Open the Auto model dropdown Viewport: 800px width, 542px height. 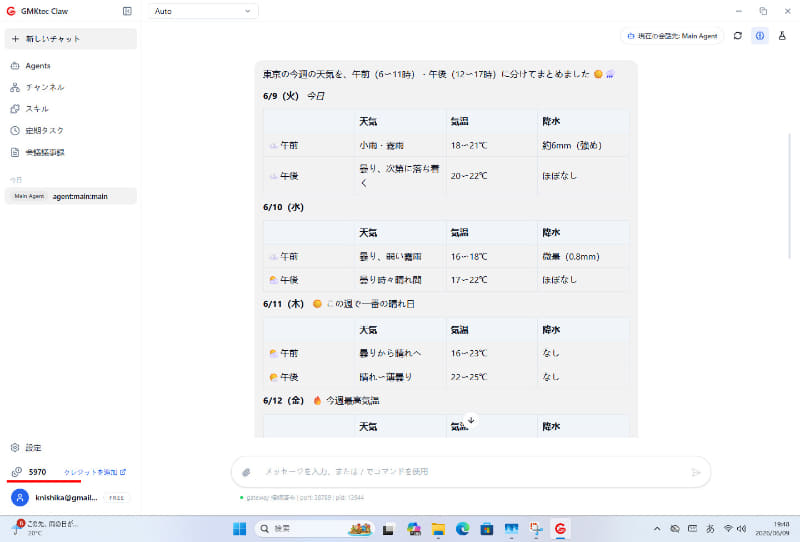click(203, 11)
